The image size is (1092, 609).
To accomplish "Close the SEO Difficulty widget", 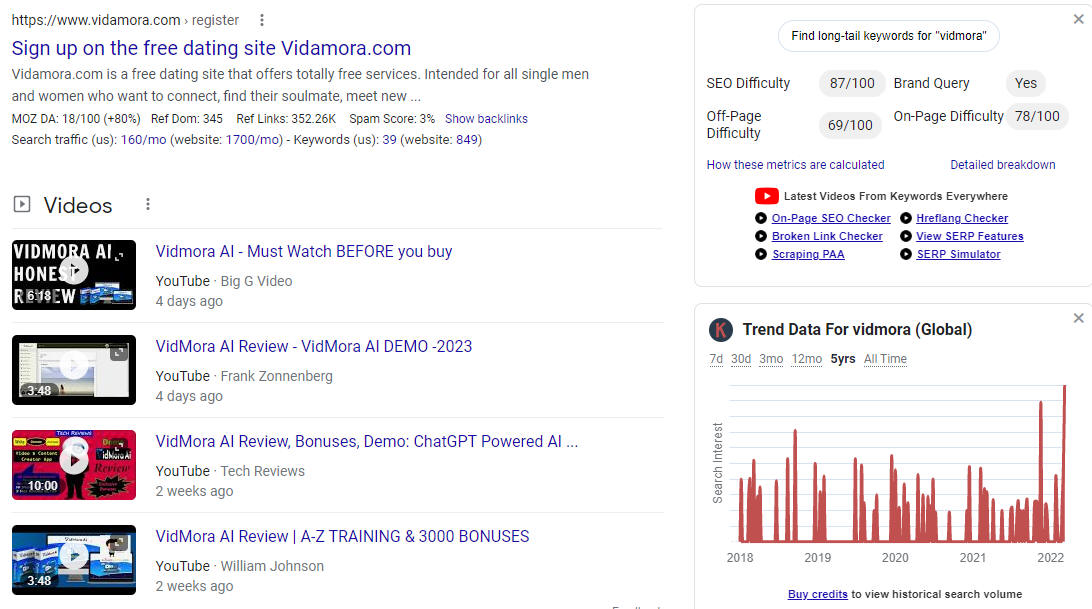I will [x=1079, y=20].
